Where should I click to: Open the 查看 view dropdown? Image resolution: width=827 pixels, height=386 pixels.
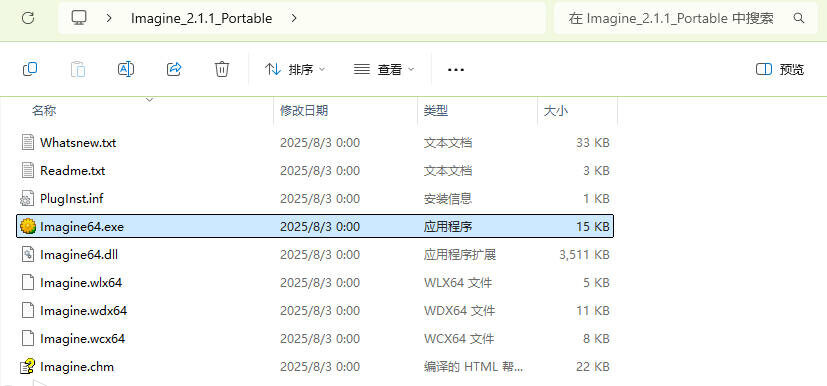click(384, 69)
